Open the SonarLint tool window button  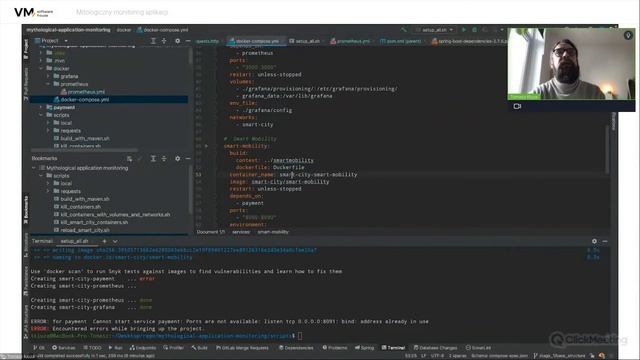click(x=479, y=348)
